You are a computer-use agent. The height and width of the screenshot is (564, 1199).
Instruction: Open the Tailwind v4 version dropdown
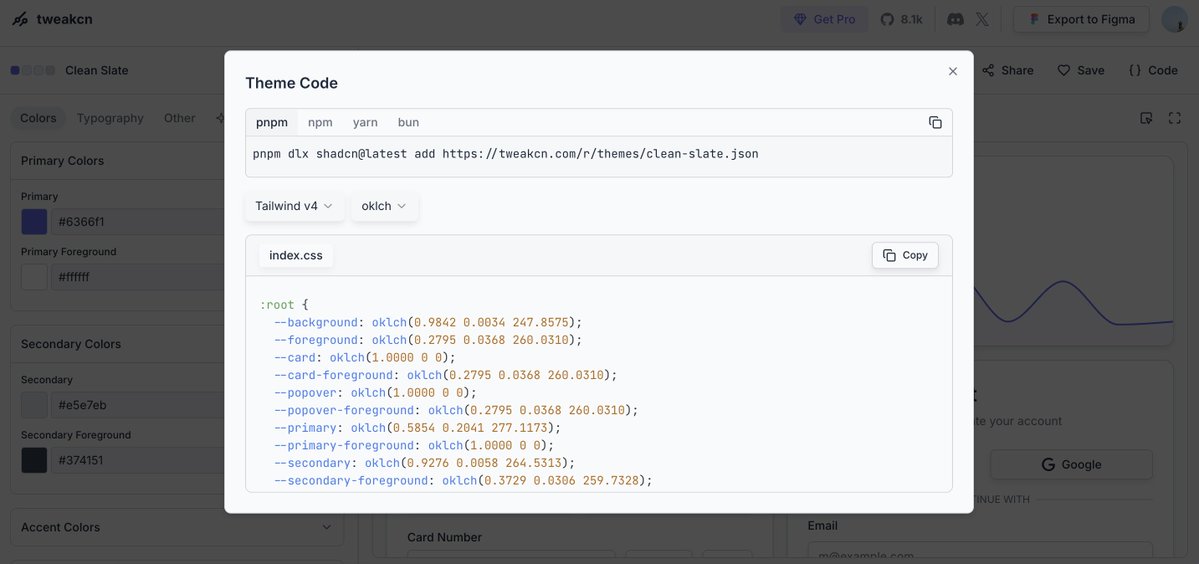click(x=294, y=206)
